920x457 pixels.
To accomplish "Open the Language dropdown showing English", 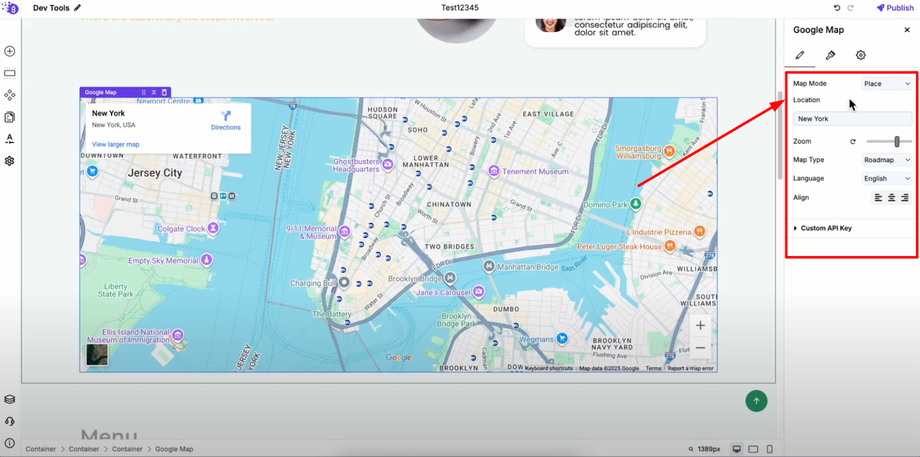I will point(887,178).
